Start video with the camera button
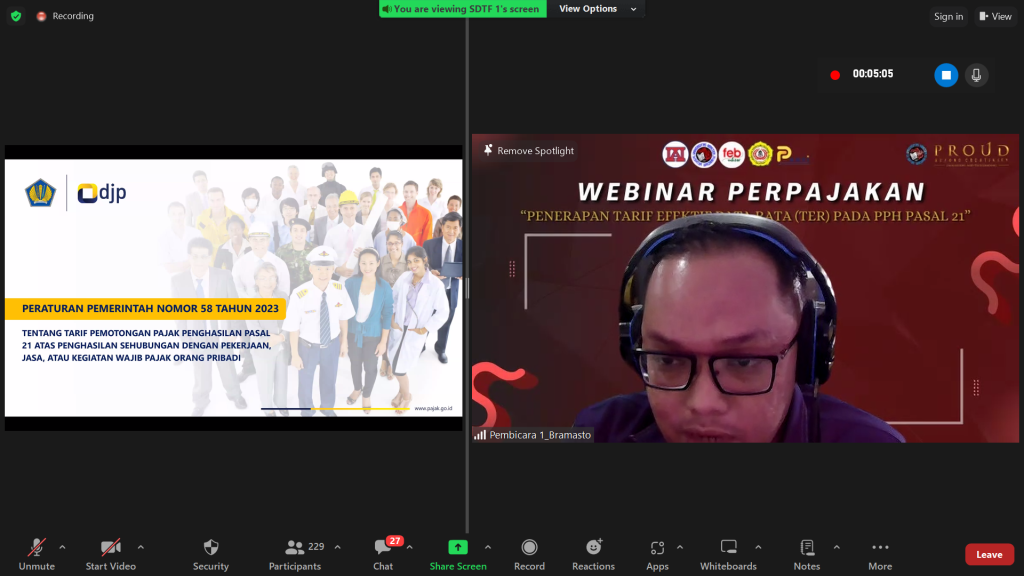 [110, 548]
